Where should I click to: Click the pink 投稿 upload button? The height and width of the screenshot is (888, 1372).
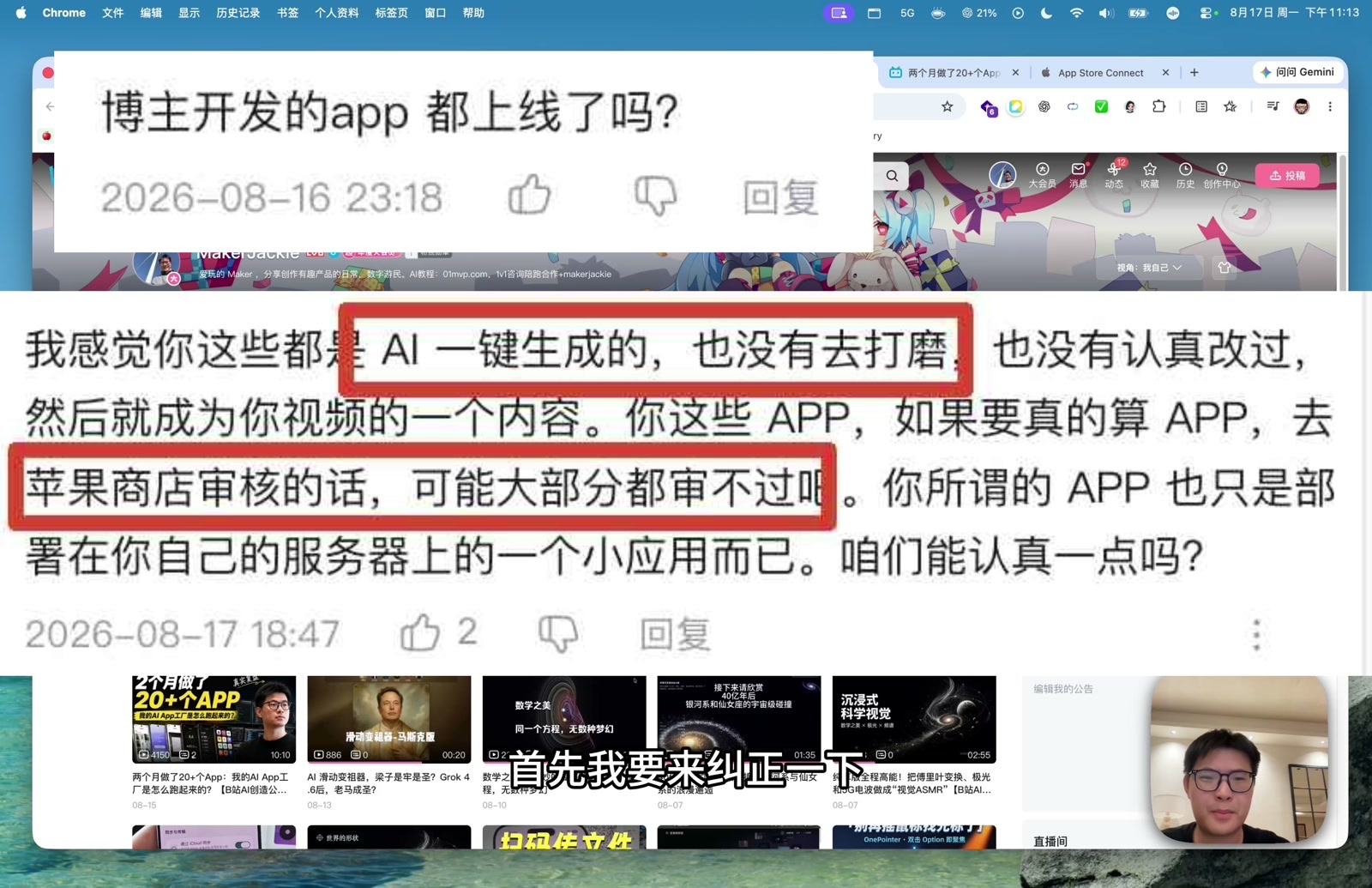click(1288, 175)
